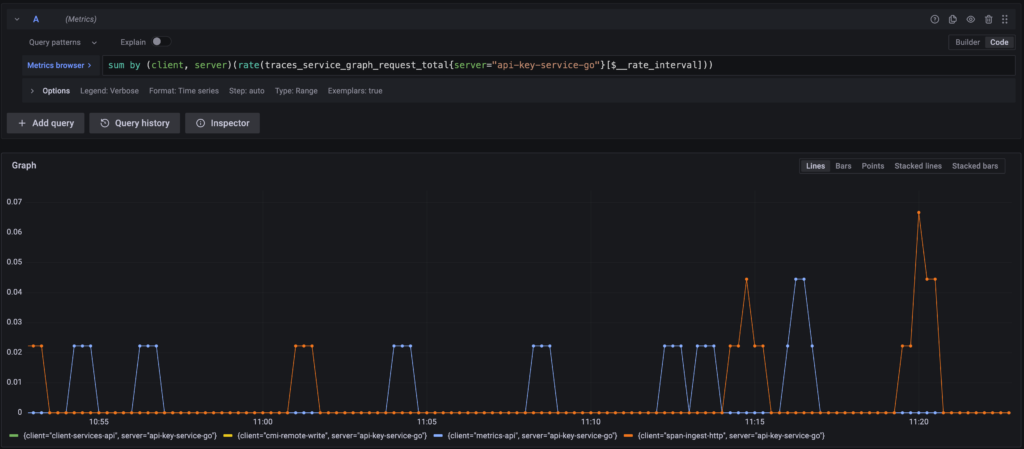Viewport: 1024px width, 449px height.
Task: Click the Graph panel title
Action: tap(24, 166)
